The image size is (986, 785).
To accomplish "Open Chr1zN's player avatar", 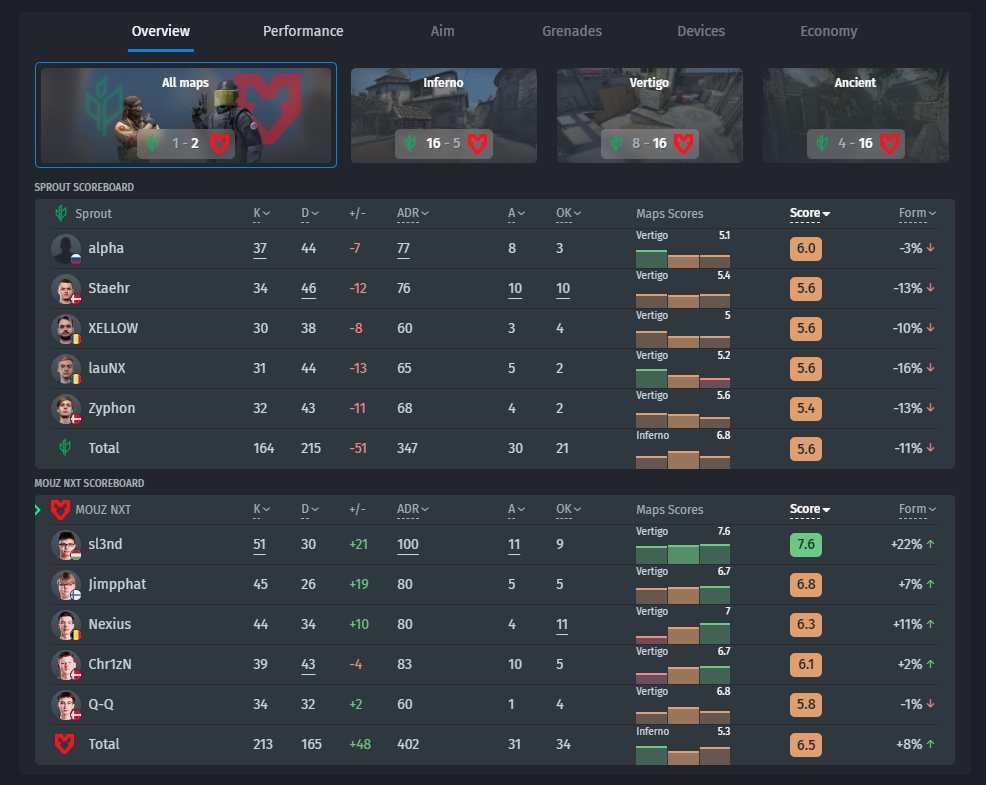I will coord(66,664).
